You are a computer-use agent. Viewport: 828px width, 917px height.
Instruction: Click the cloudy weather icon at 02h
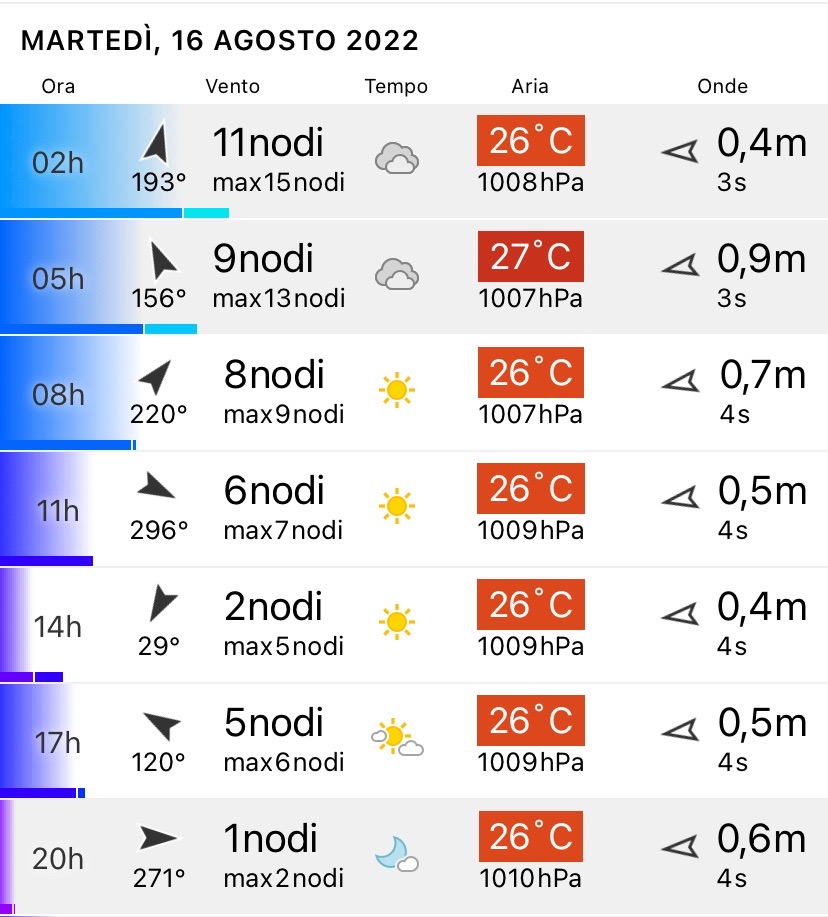[396, 159]
